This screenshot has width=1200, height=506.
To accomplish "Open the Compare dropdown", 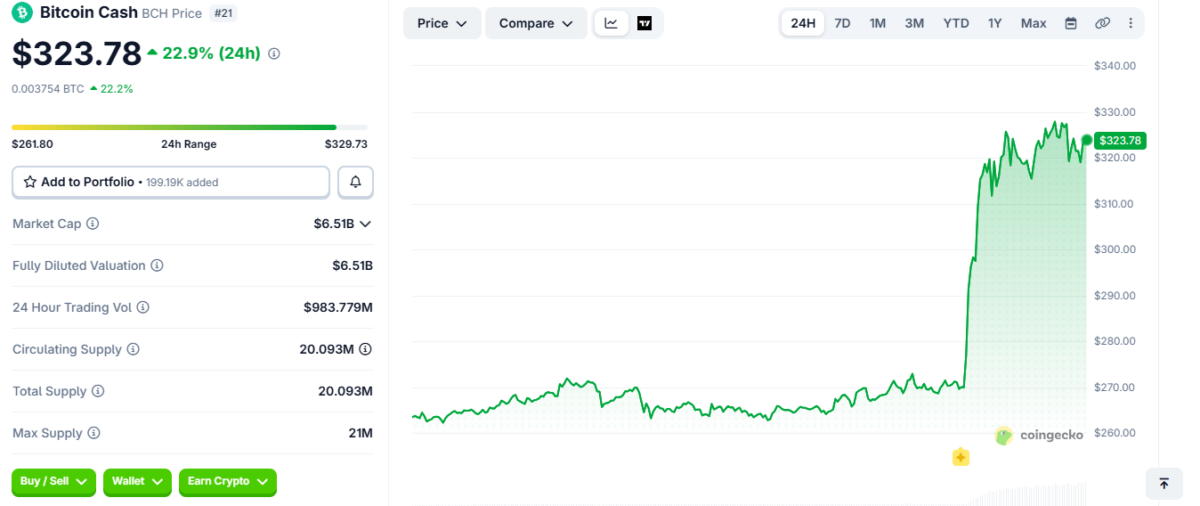I will (537, 23).
